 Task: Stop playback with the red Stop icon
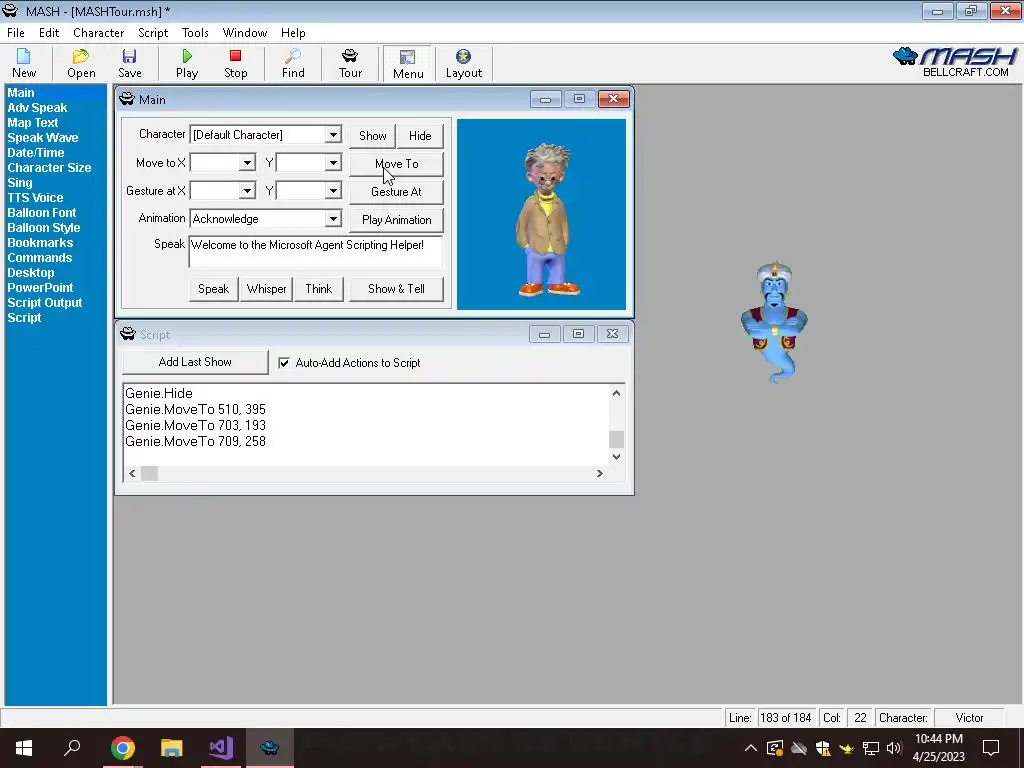coord(236,63)
